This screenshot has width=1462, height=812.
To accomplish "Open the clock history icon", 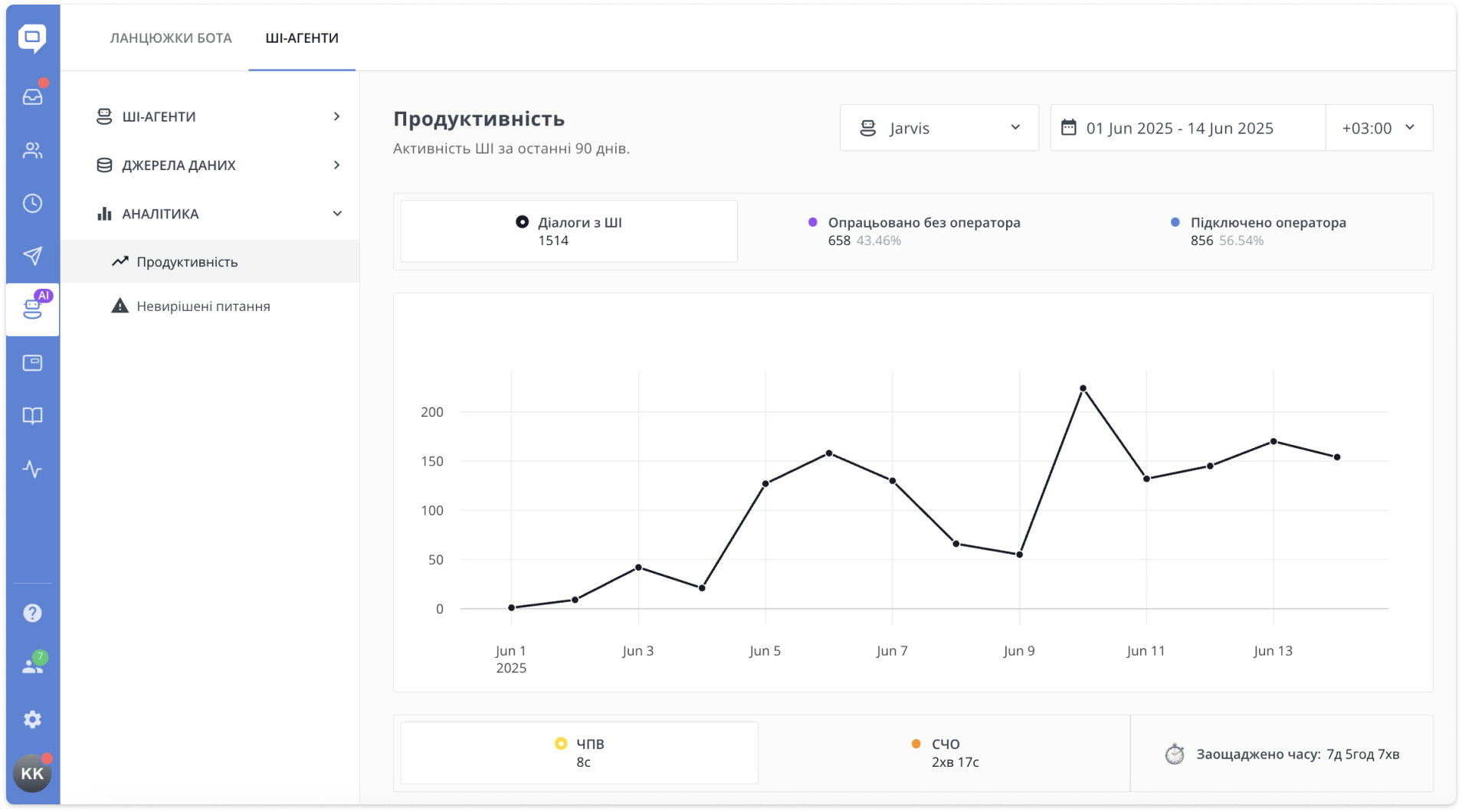I will (x=32, y=203).
